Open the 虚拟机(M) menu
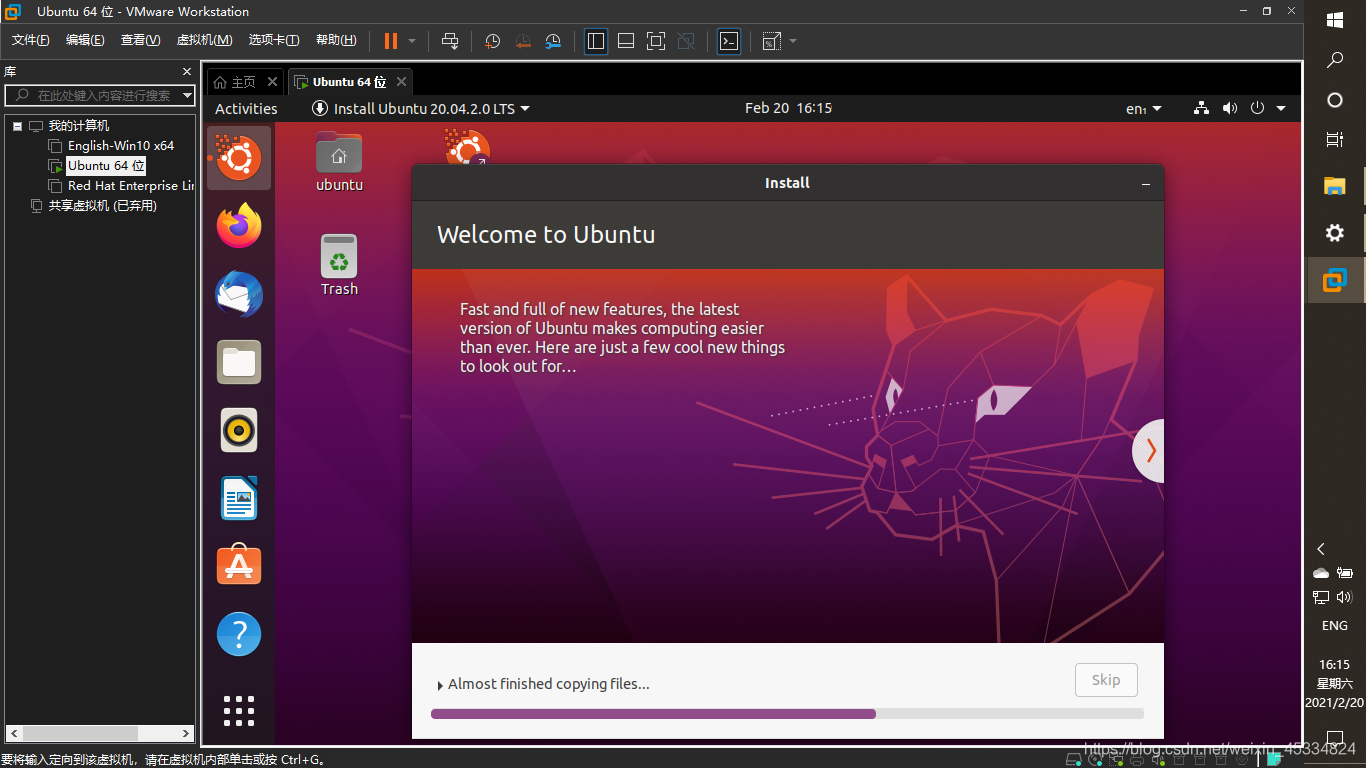1366x768 pixels. pyautogui.click(x=204, y=40)
